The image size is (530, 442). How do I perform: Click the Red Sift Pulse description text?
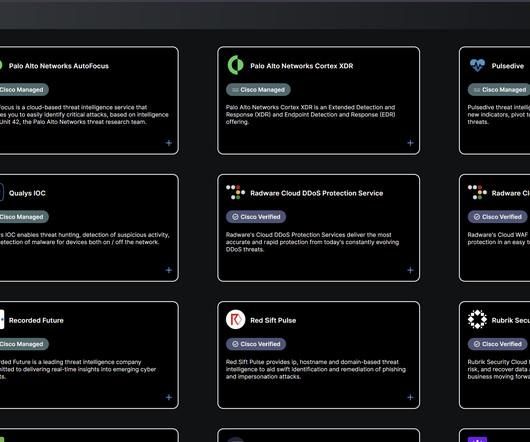[x=316, y=369]
